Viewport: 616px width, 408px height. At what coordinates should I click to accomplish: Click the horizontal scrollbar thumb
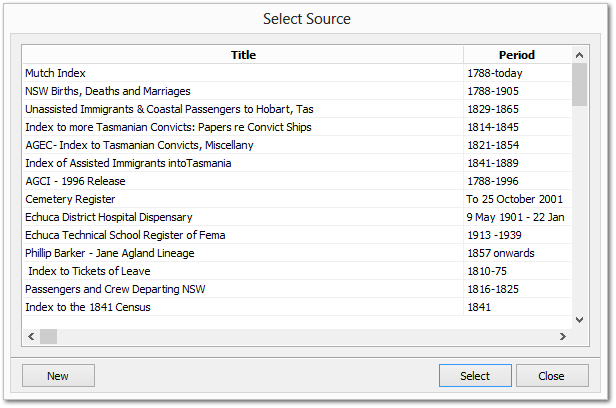tap(49, 336)
